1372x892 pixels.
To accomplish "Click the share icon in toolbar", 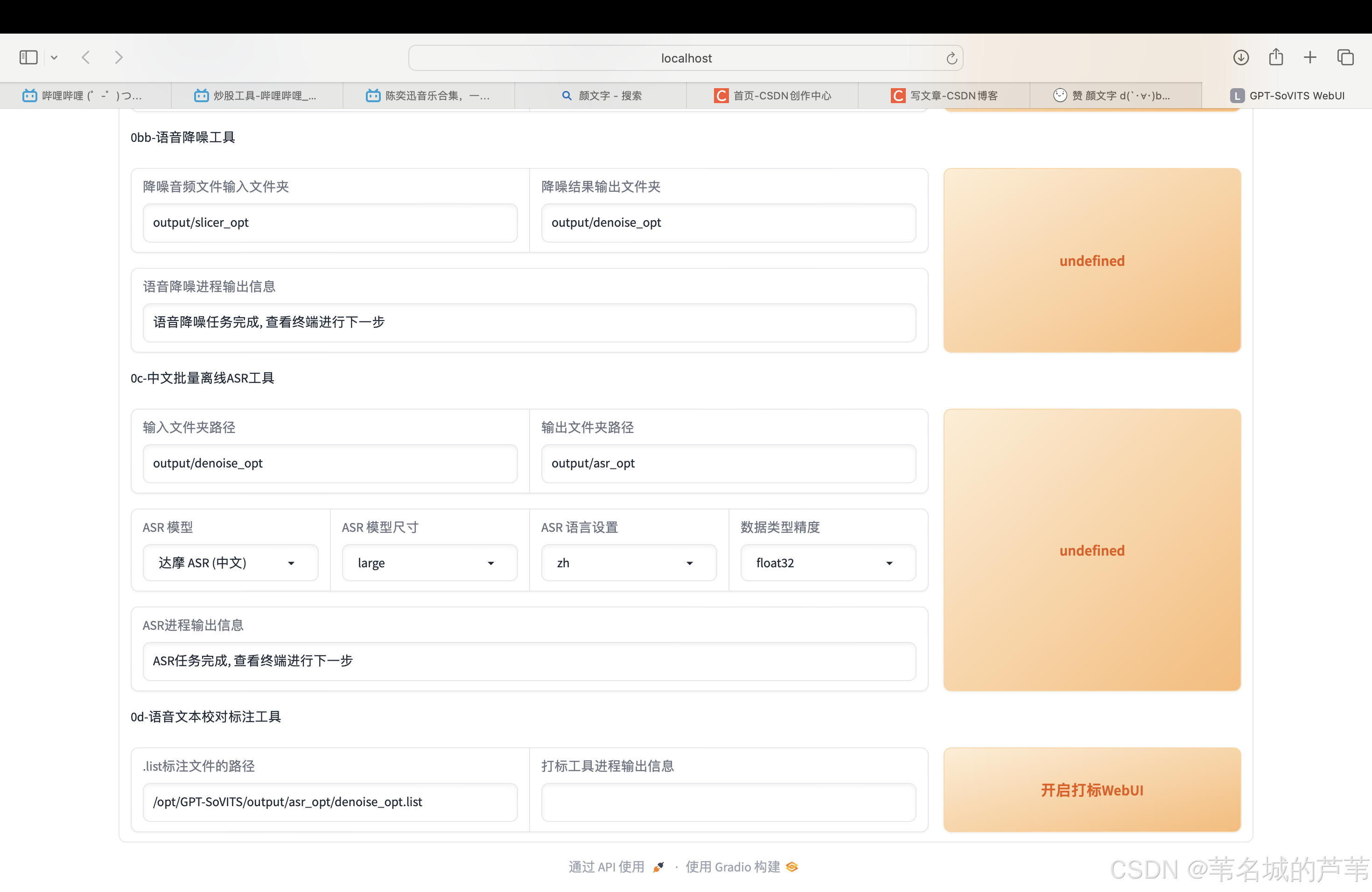I will pyautogui.click(x=1276, y=57).
